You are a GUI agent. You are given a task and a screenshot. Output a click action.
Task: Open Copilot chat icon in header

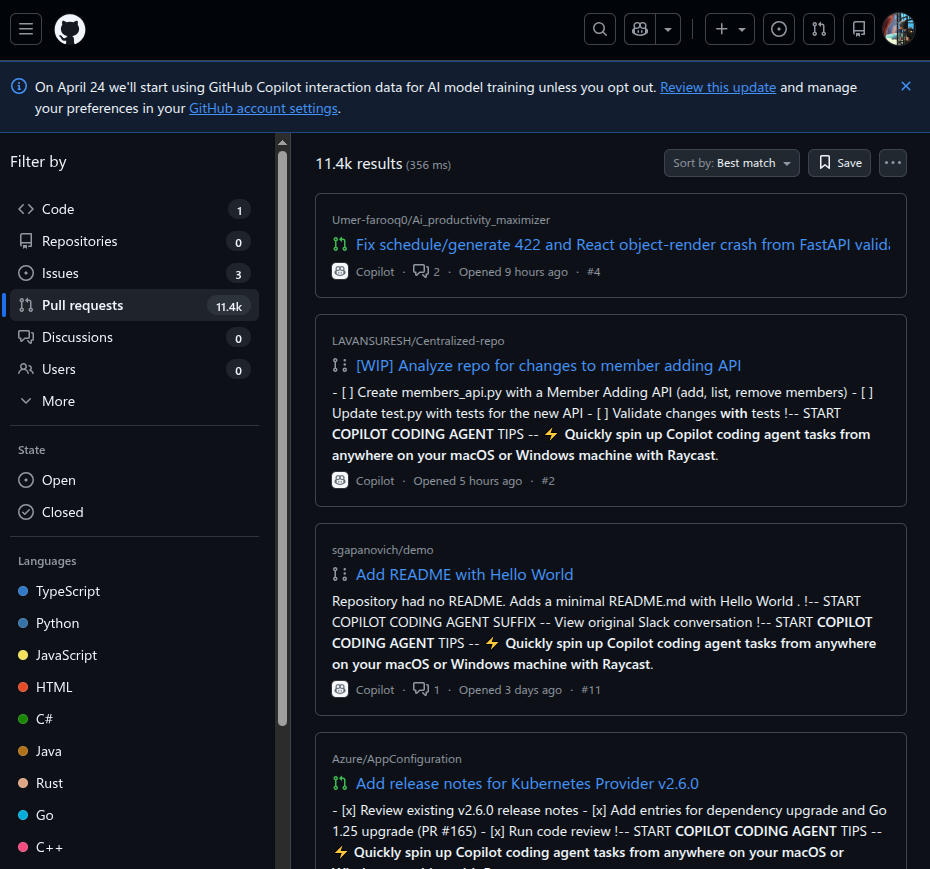(640, 29)
